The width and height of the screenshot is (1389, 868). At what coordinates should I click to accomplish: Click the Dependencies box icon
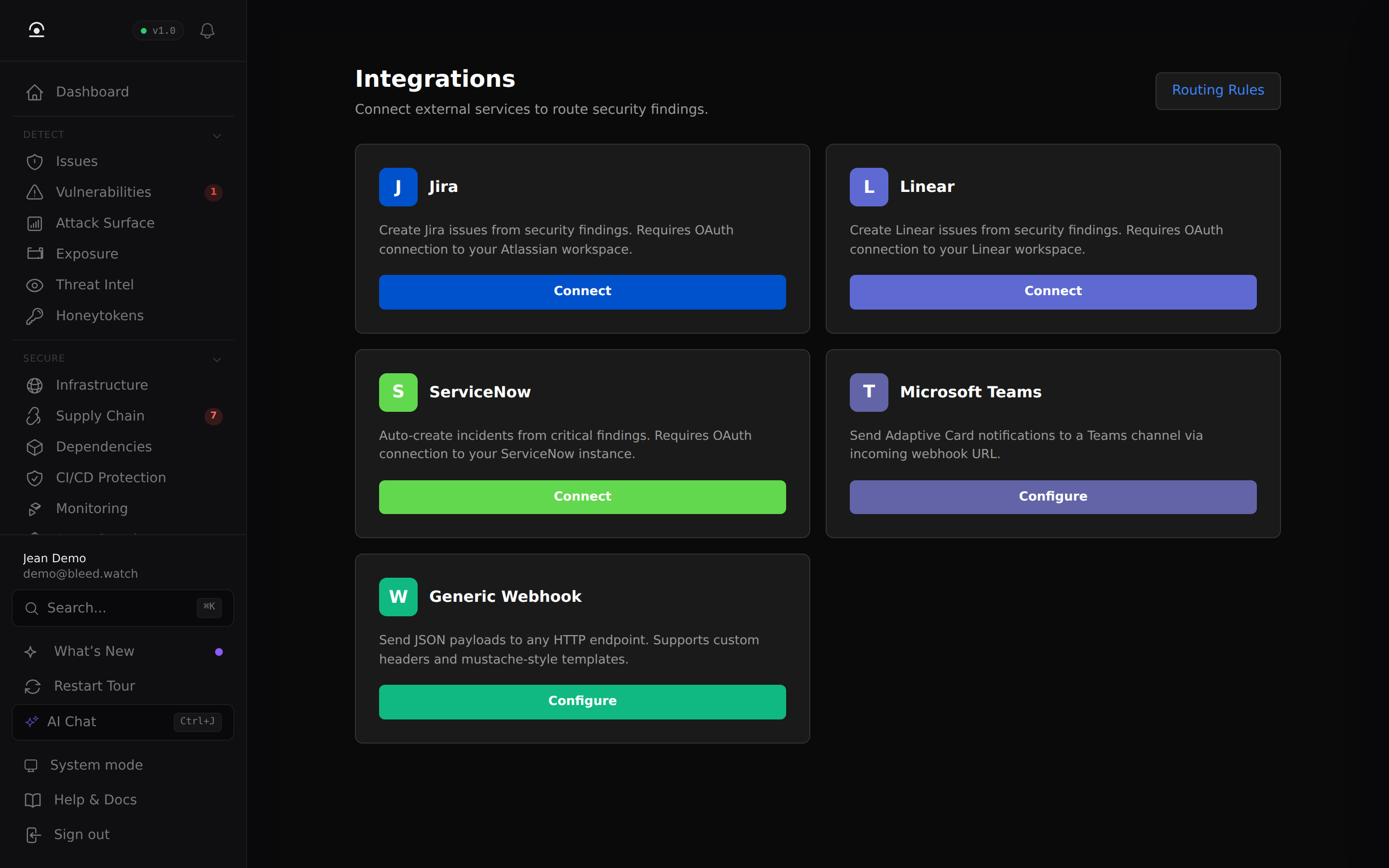click(x=35, y=447)
